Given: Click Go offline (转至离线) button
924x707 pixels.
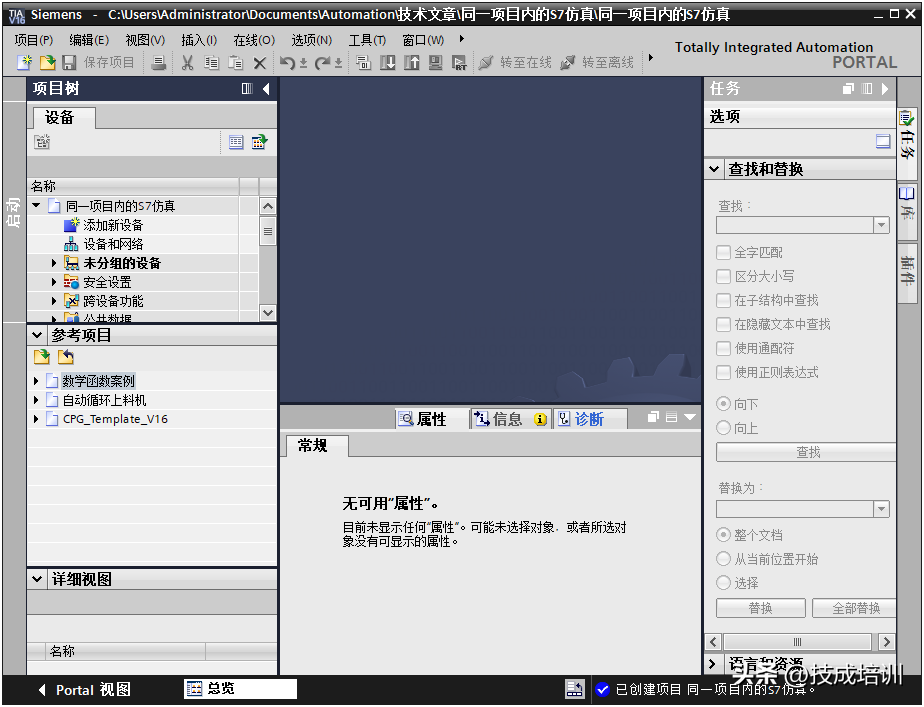Looking at the screenshot, I should (597, 62).
